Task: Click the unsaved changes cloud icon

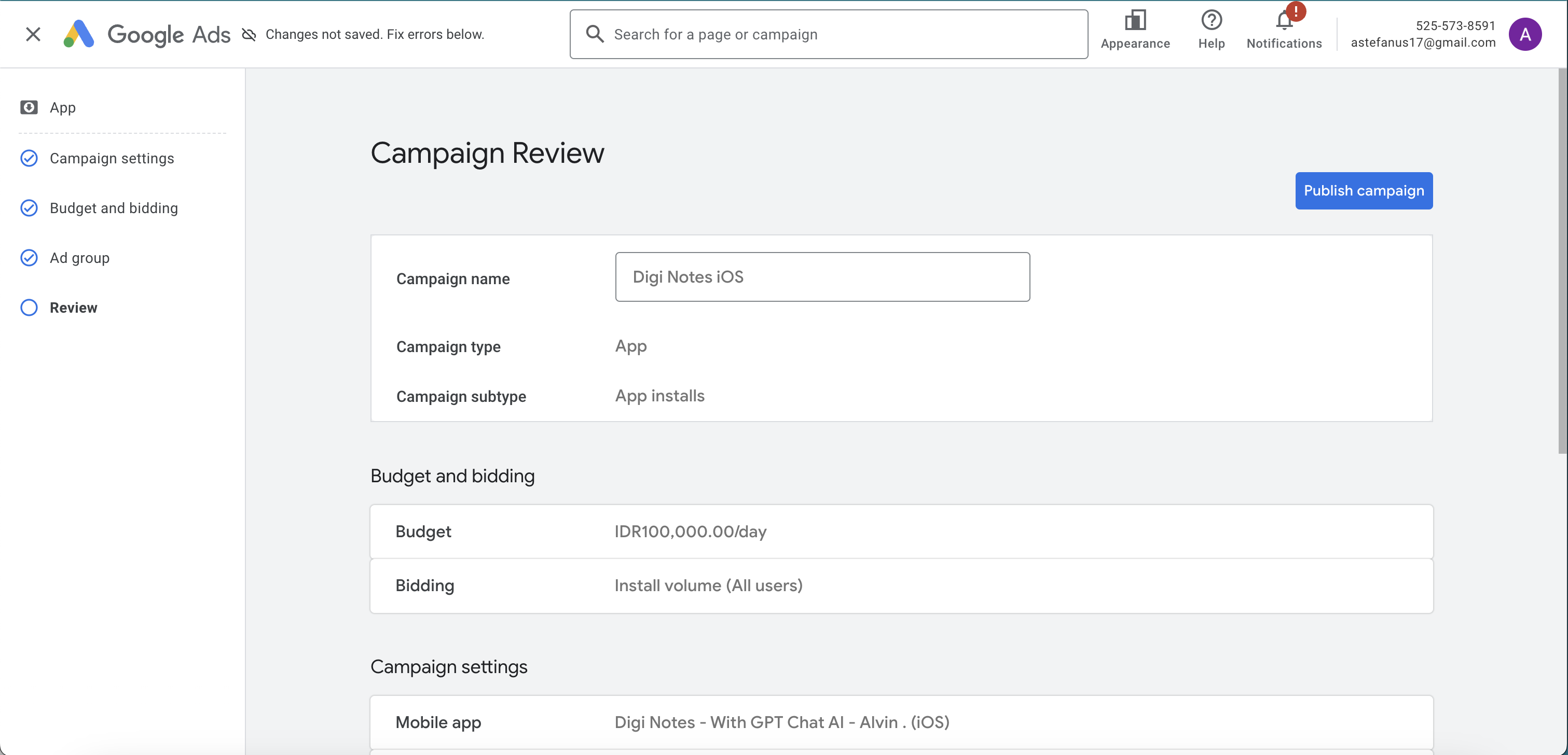Action: (249, 35)
